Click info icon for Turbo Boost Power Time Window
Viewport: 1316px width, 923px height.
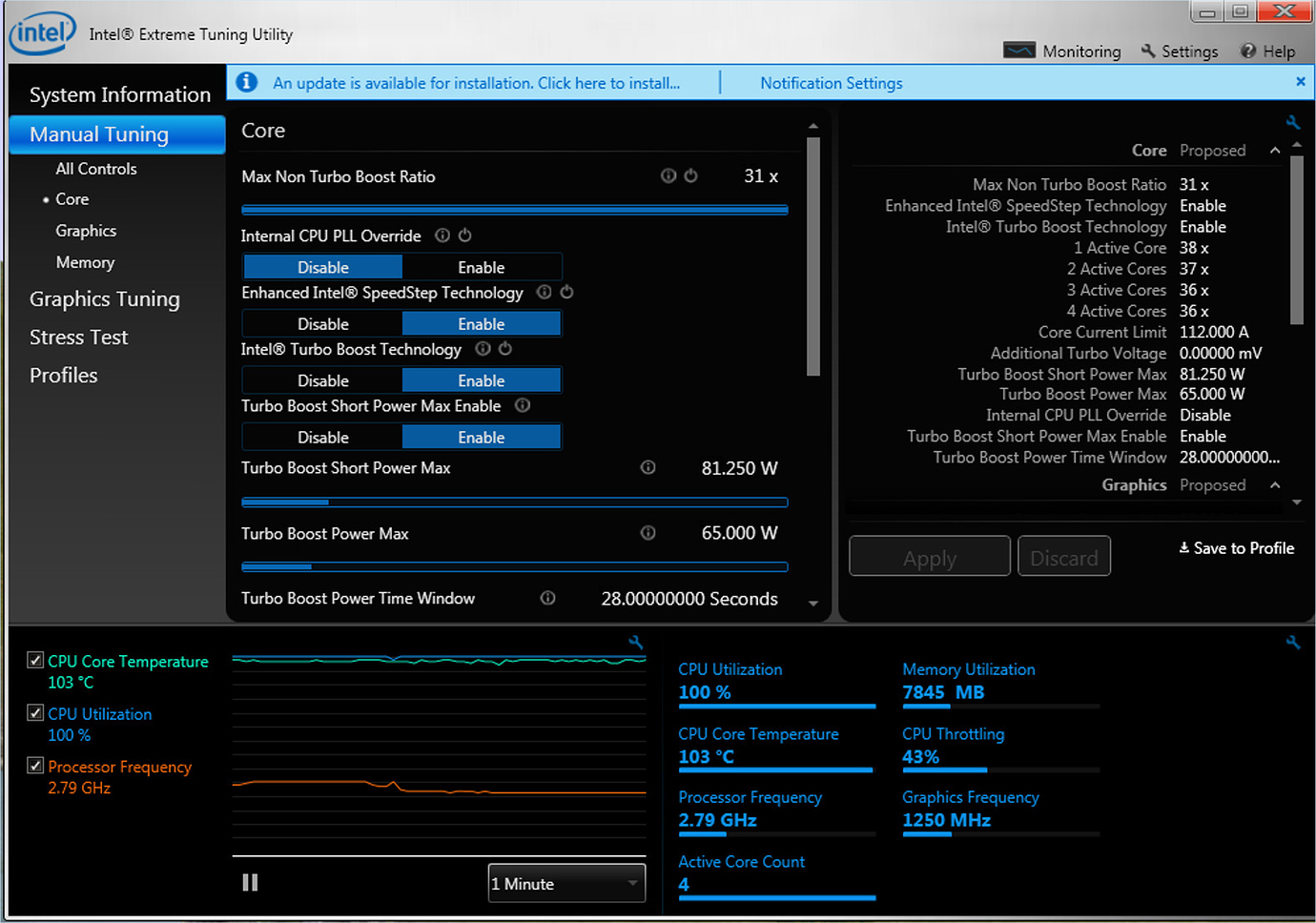547,598
